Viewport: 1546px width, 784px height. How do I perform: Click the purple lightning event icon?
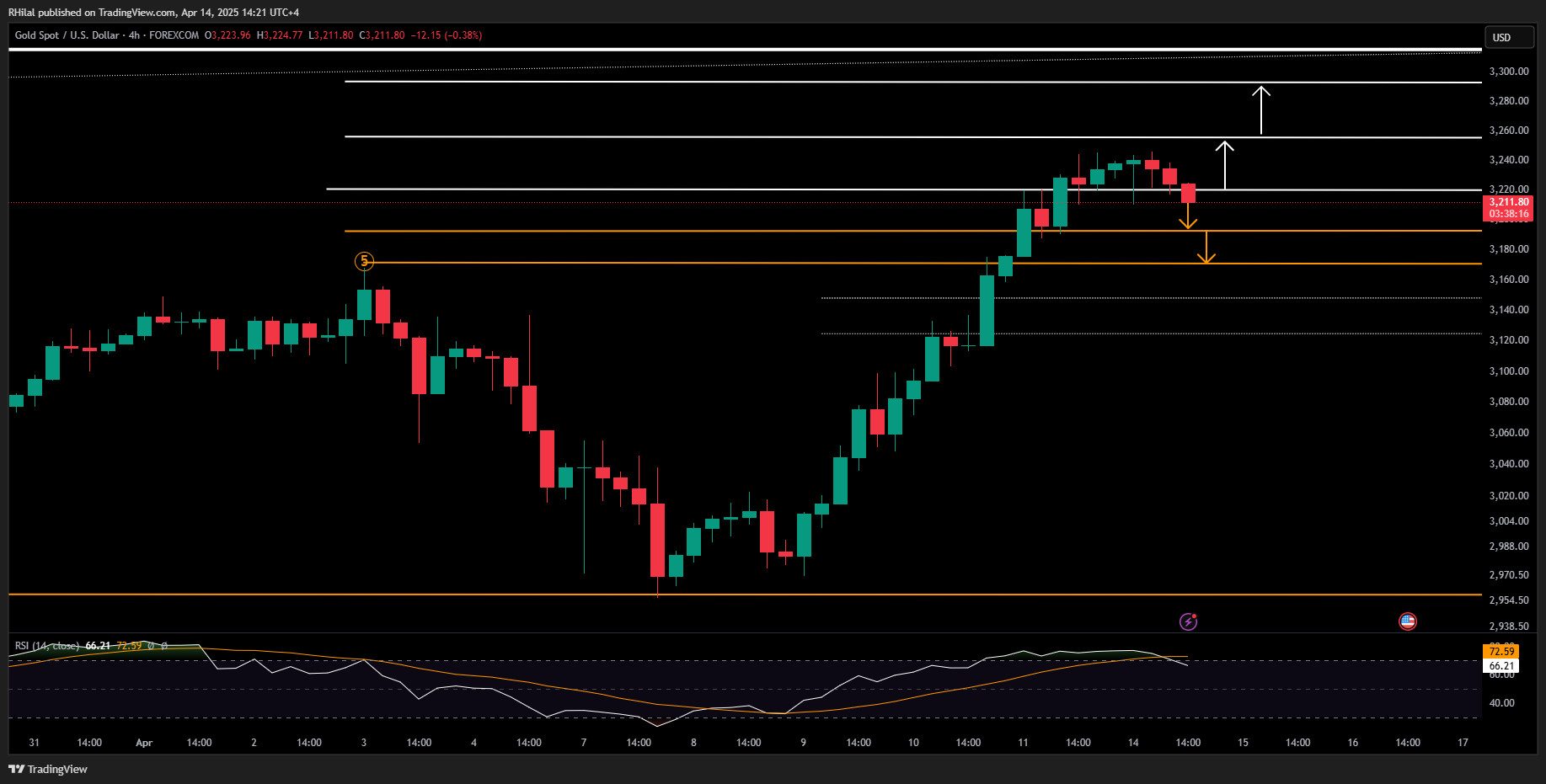(x=1188, y=621)
